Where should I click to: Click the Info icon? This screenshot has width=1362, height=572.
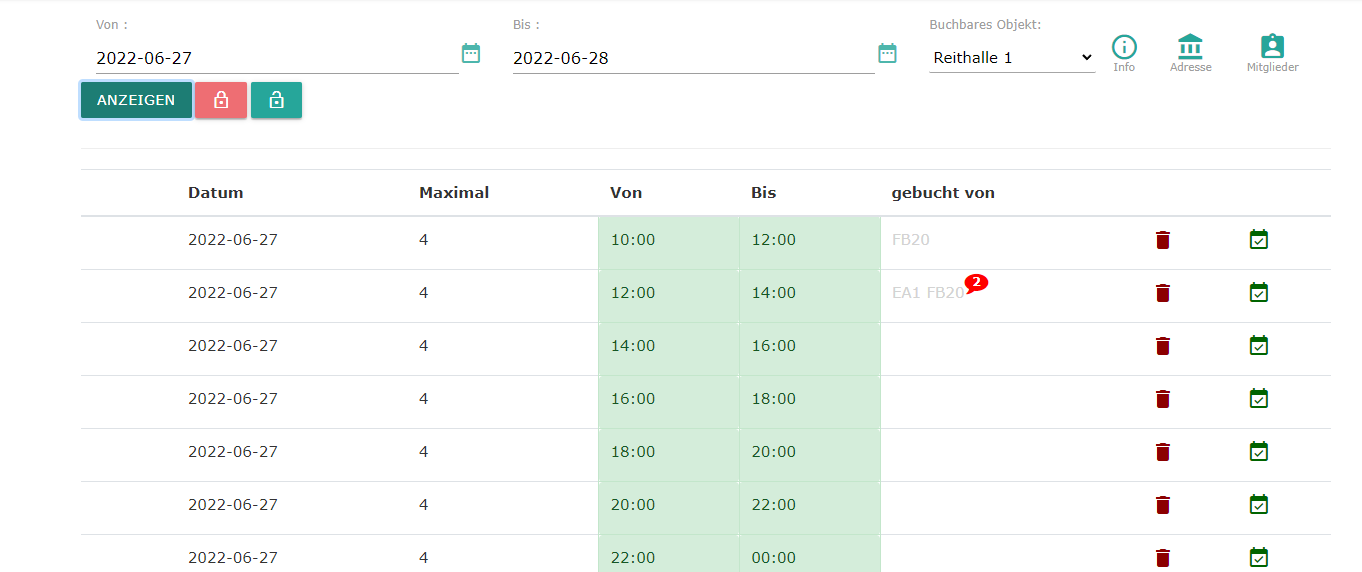(x=1124, y=48)
